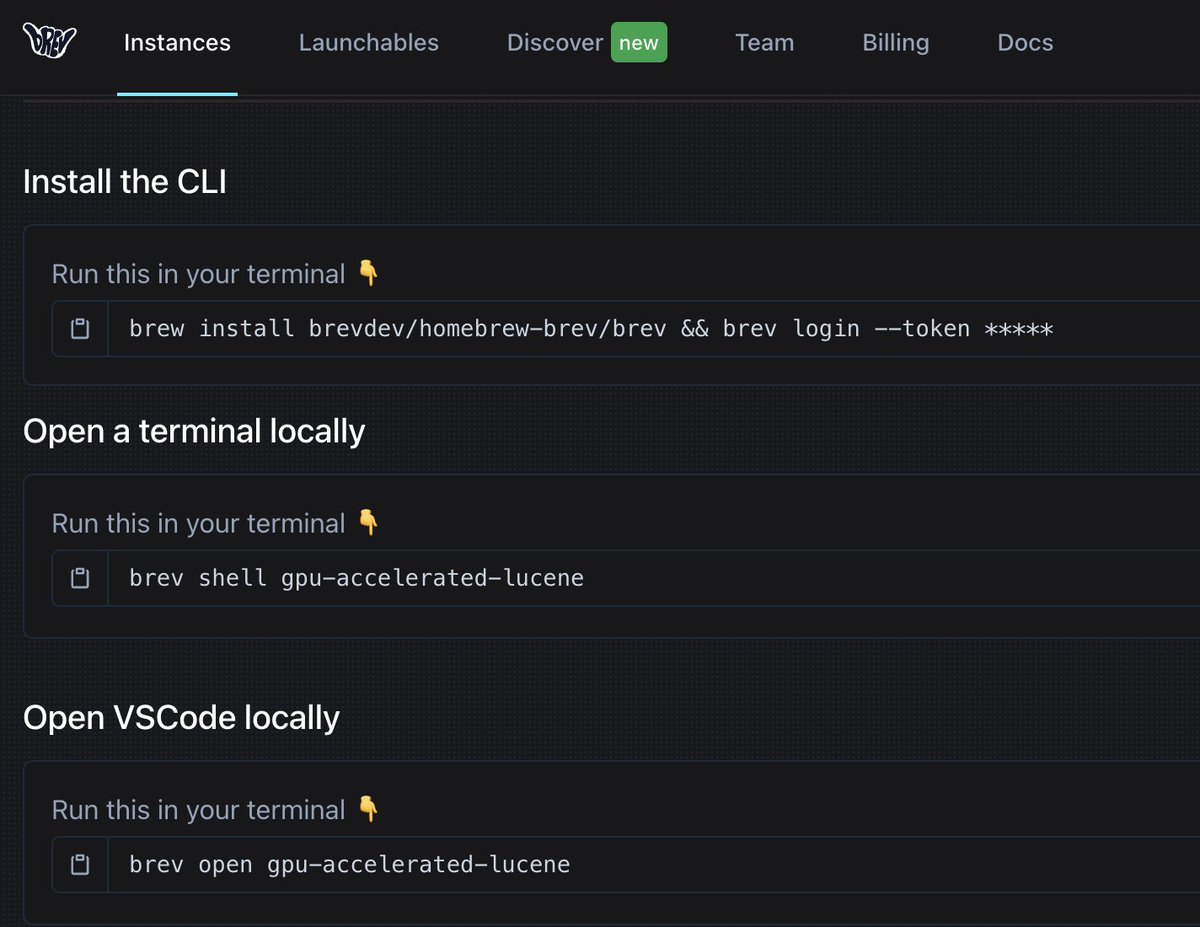Screen dimensions: 1200x927
Task: Select the 'brev open gpu-accelerated-lucene' command text
Action: pos(350,865)
